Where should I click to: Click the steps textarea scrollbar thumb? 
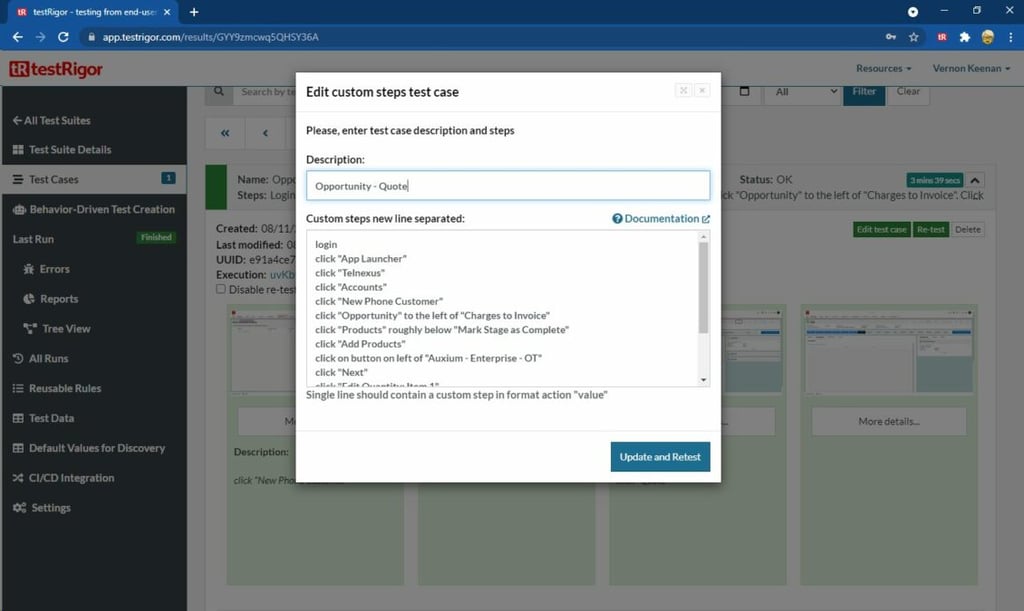703,288
